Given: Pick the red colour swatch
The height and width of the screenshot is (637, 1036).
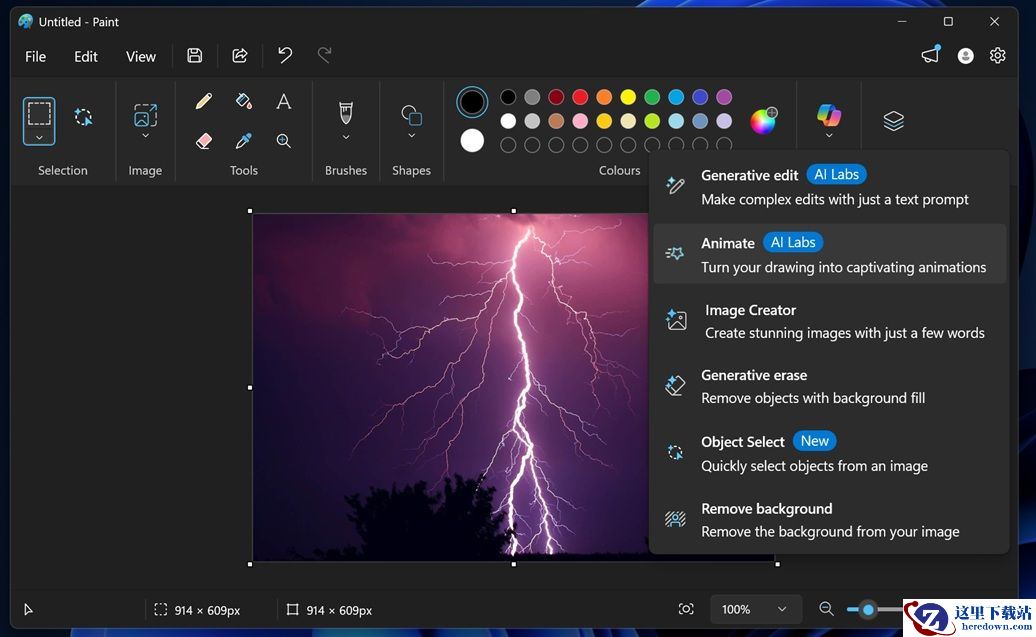Looking at the screenshot, I should [x=580, y=97].
